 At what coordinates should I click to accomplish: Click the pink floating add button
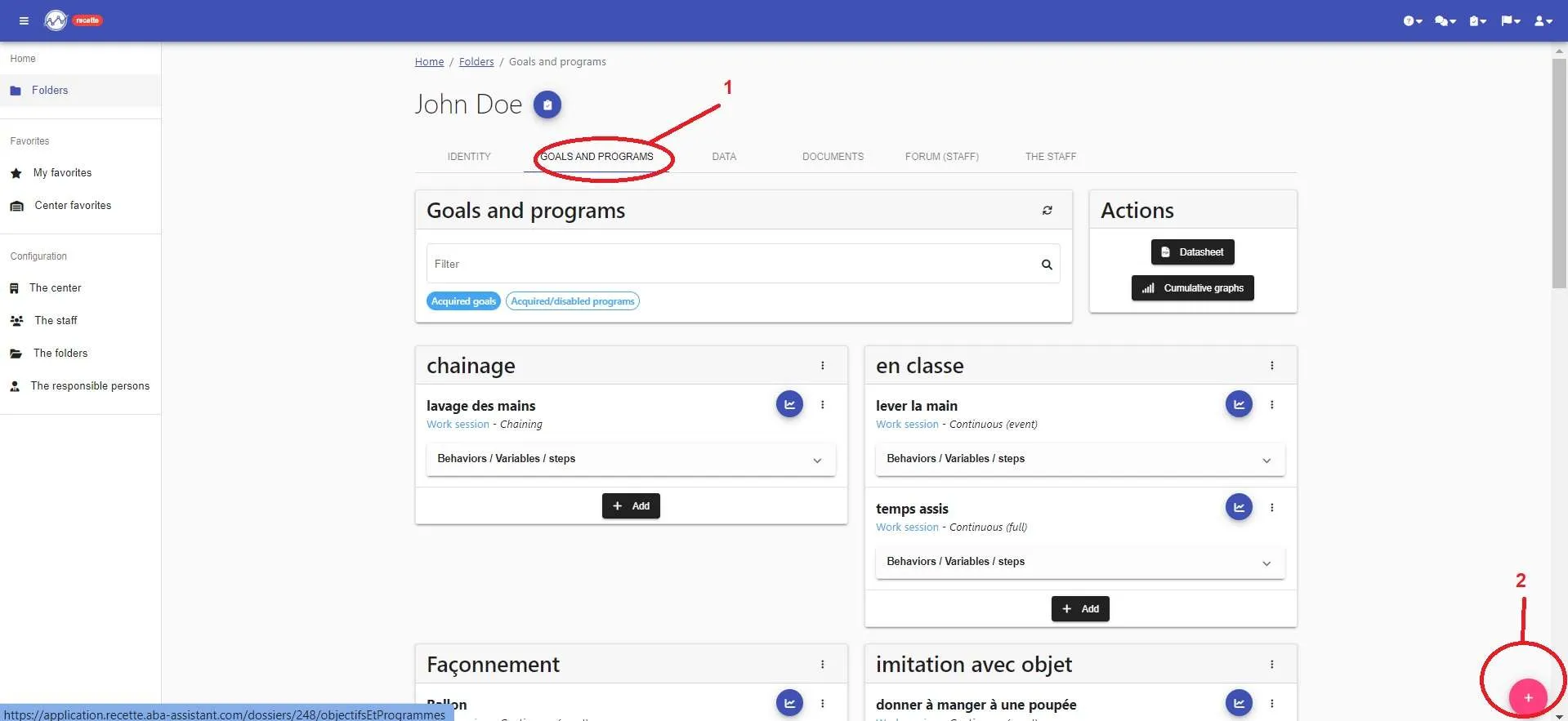(x=1528, y=697)
